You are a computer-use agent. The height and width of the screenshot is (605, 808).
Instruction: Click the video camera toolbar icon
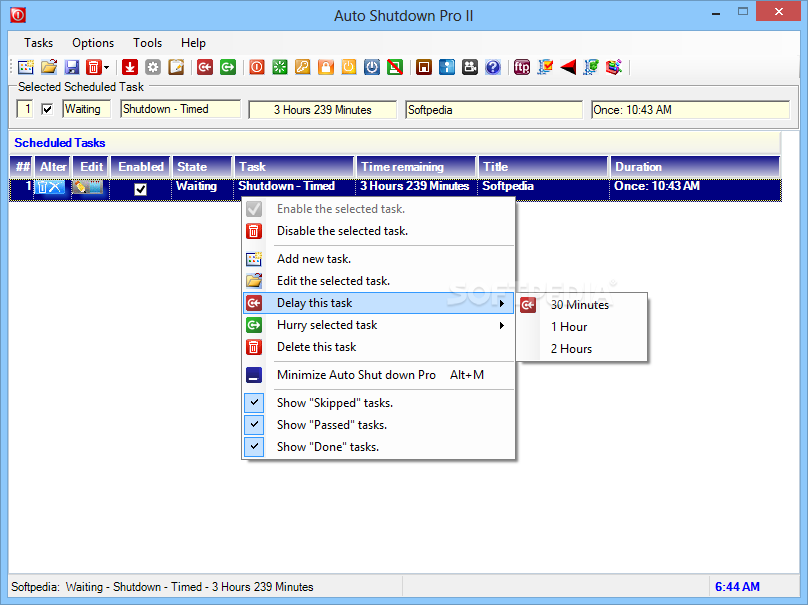pyautogui.click(x=469, y=68)
